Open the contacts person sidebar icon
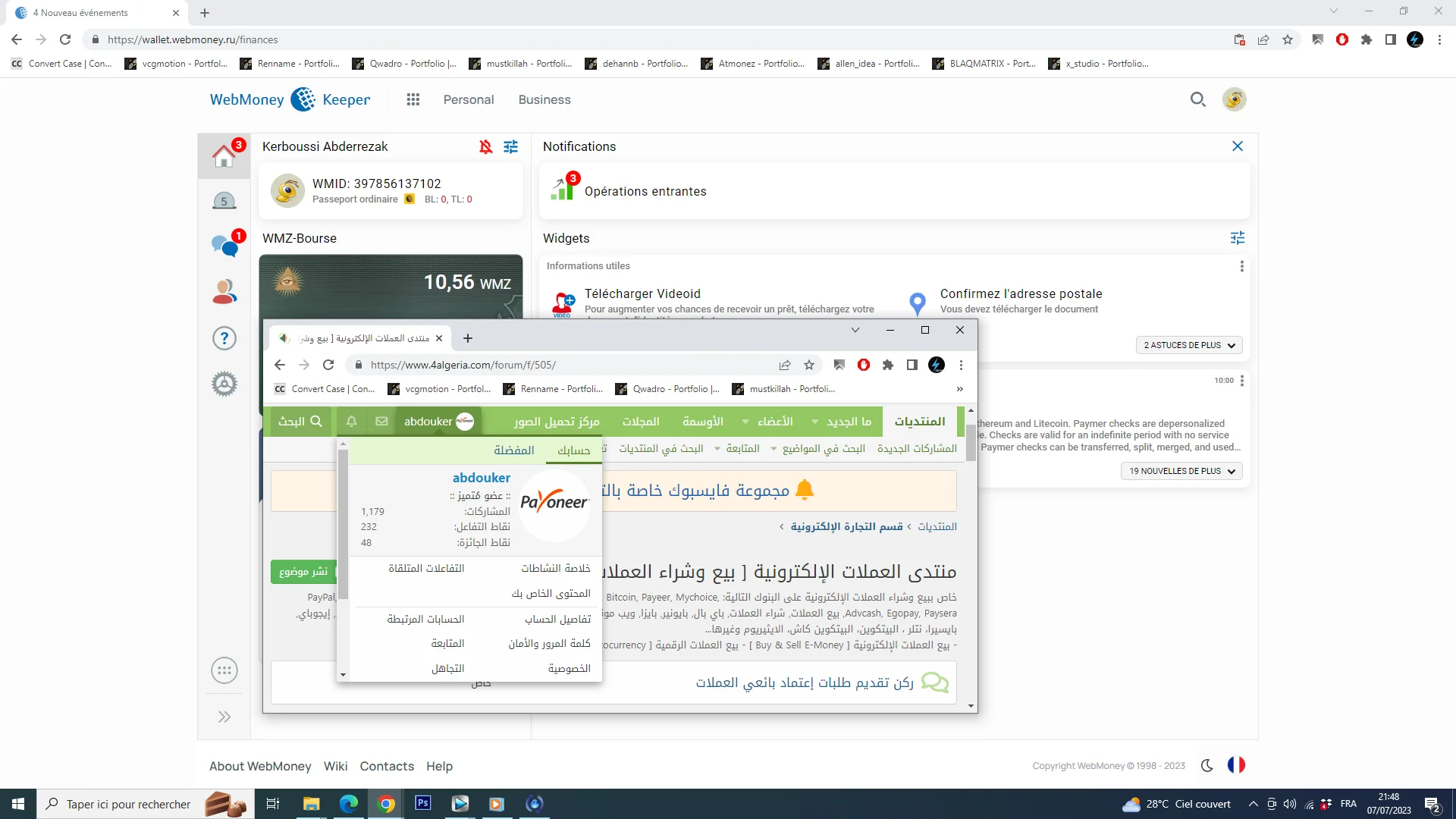The height and width of the screenshot is (819, 1456). click(224, 292)
